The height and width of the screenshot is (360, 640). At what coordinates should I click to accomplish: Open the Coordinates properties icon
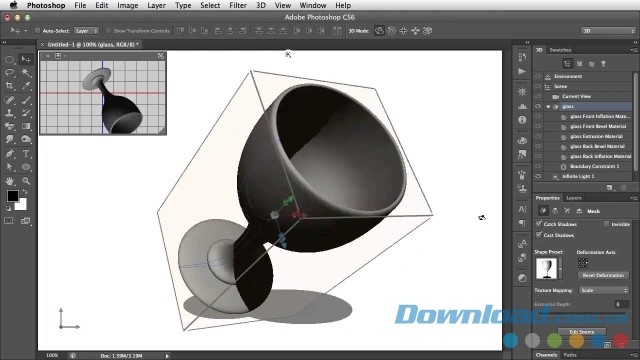pyautogui.click(x=579, y=211)
